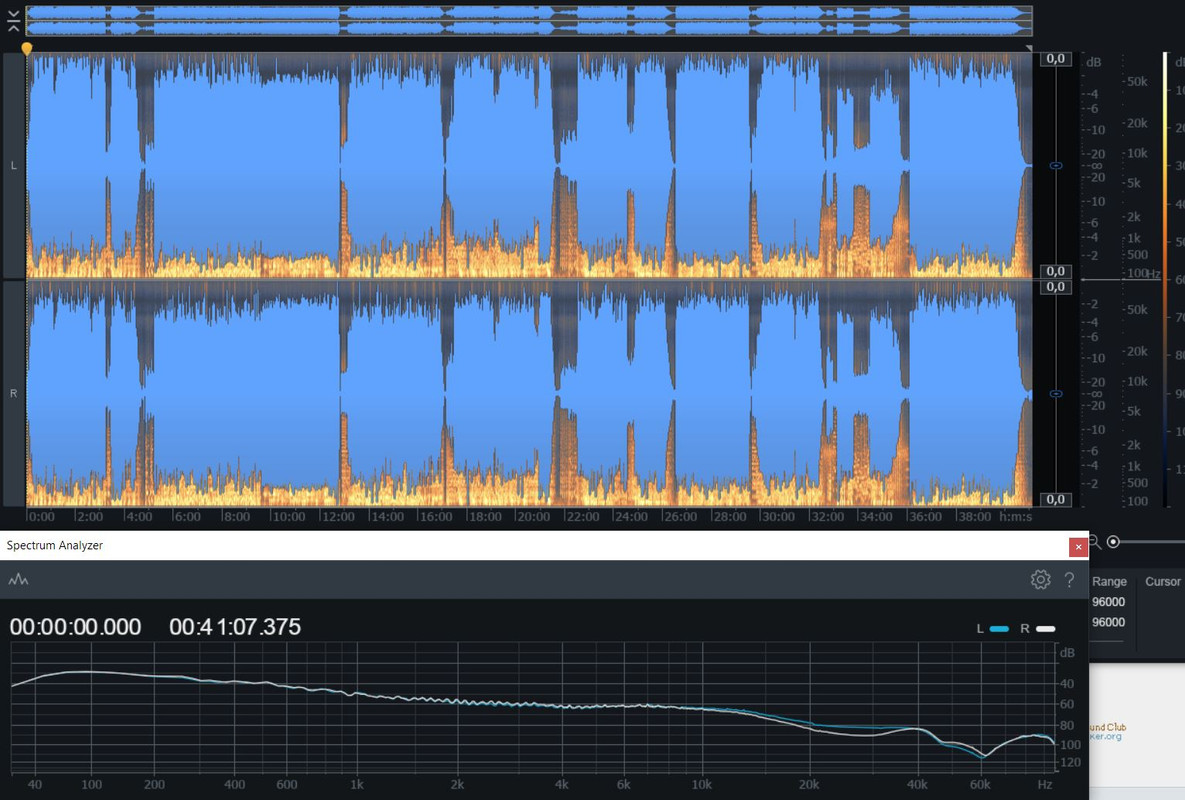Open the Spectrum Analyzer help question mark
Screen dimensions: 1185x800
point(1069,579)
